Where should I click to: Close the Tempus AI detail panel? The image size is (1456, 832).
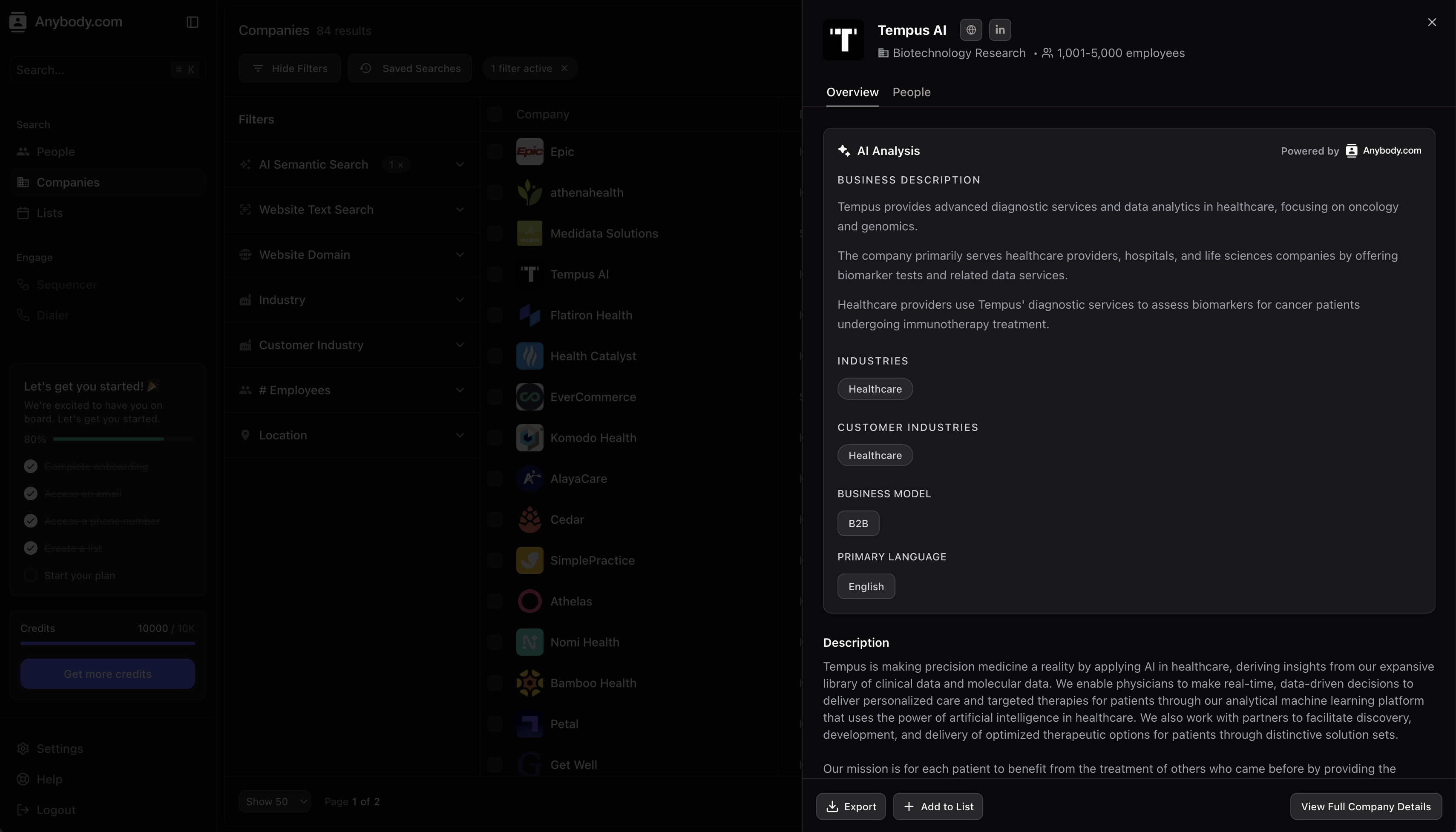click(x=1432, y=22)
